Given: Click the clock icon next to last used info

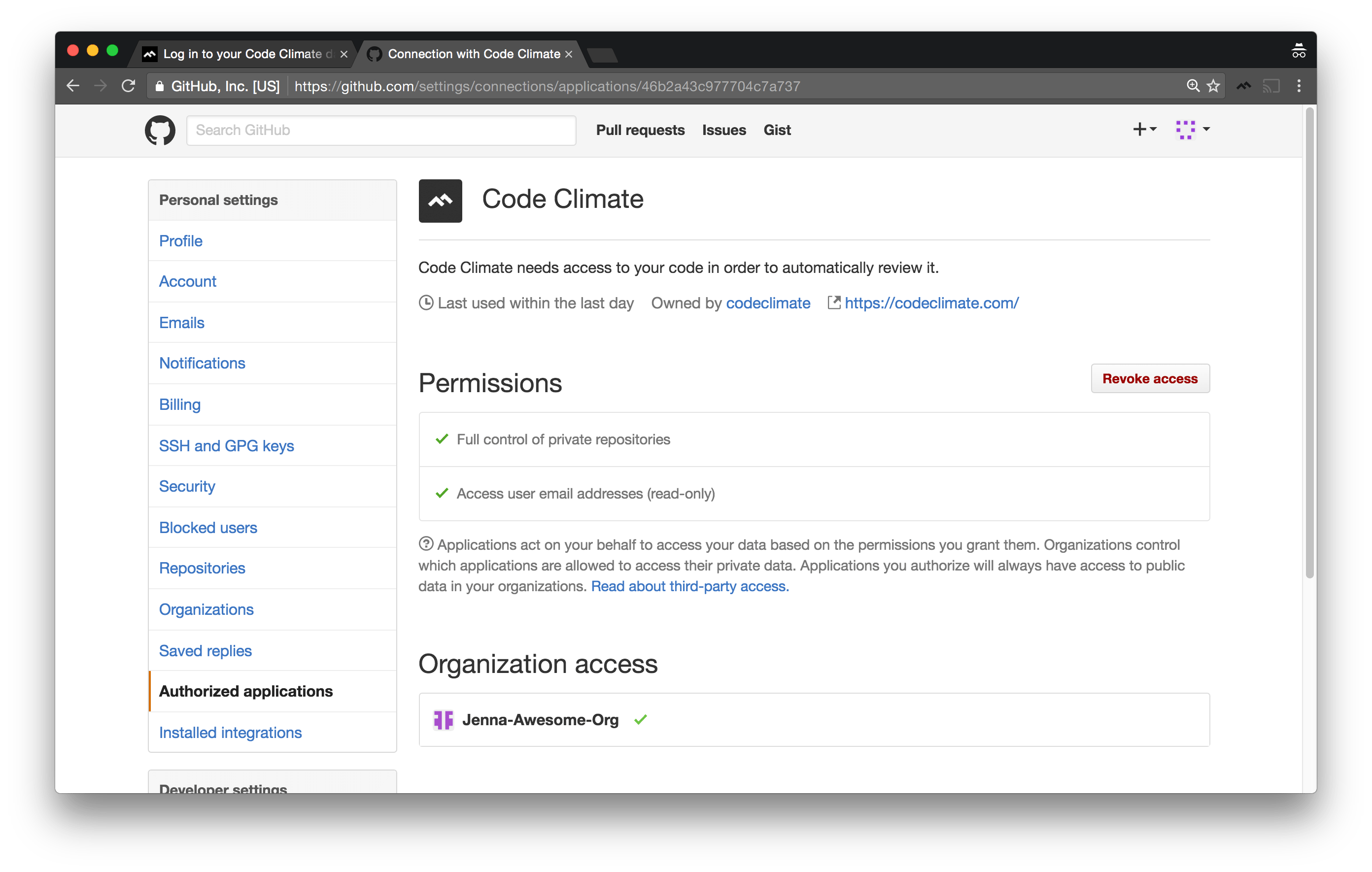Looking at the screenshot, I should click(426, 302).
